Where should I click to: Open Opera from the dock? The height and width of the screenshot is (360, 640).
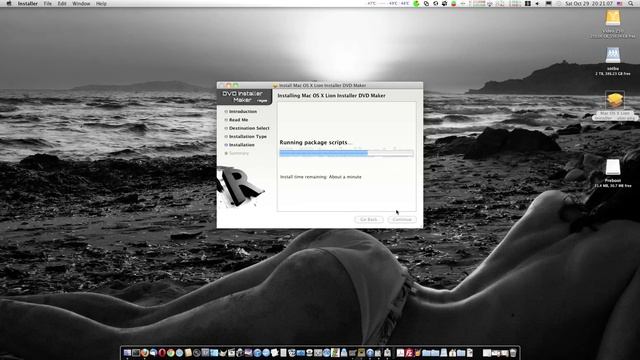click(162, 353)
